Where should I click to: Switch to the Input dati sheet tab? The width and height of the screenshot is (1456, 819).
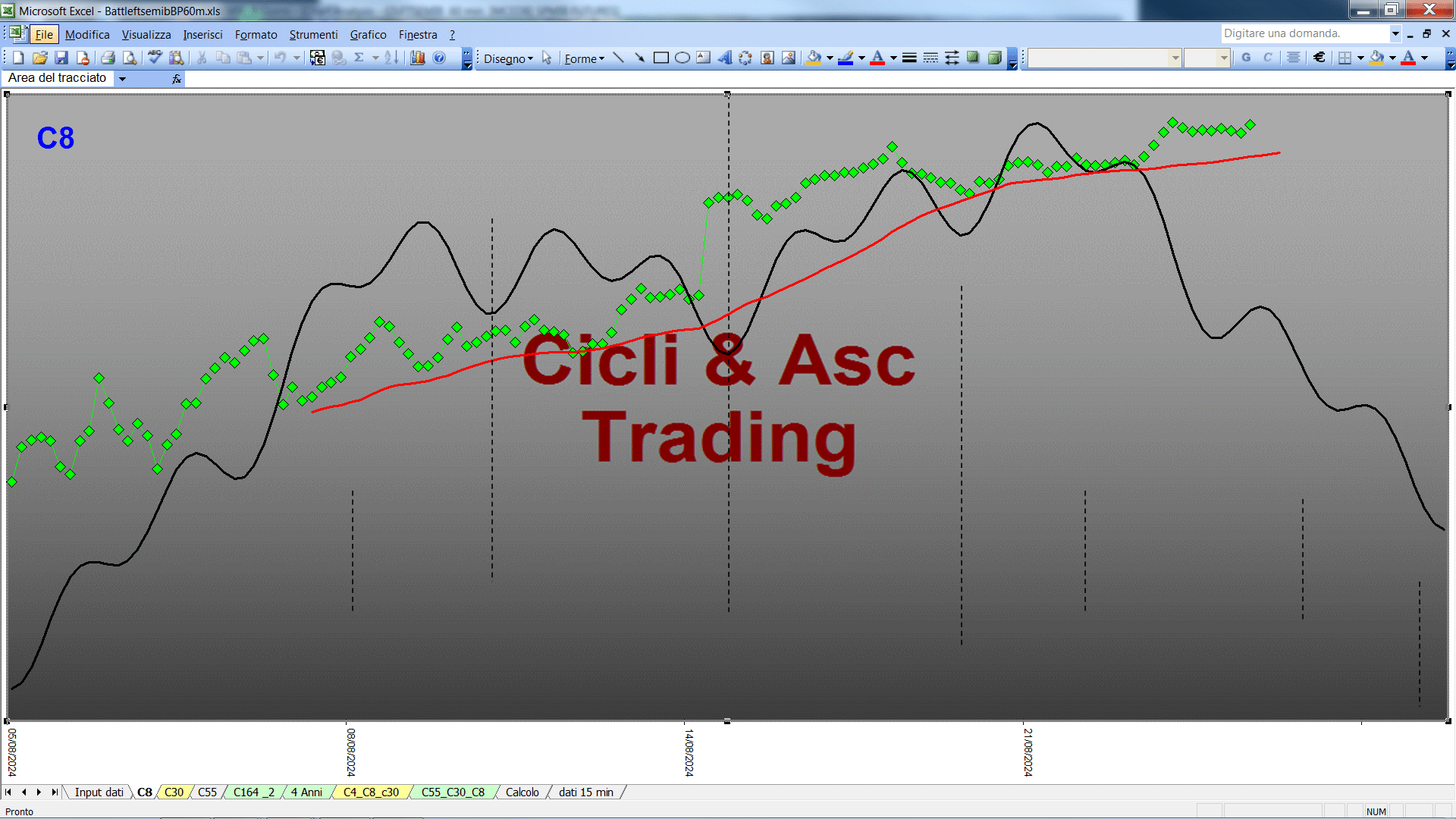(x=99, y=792)
